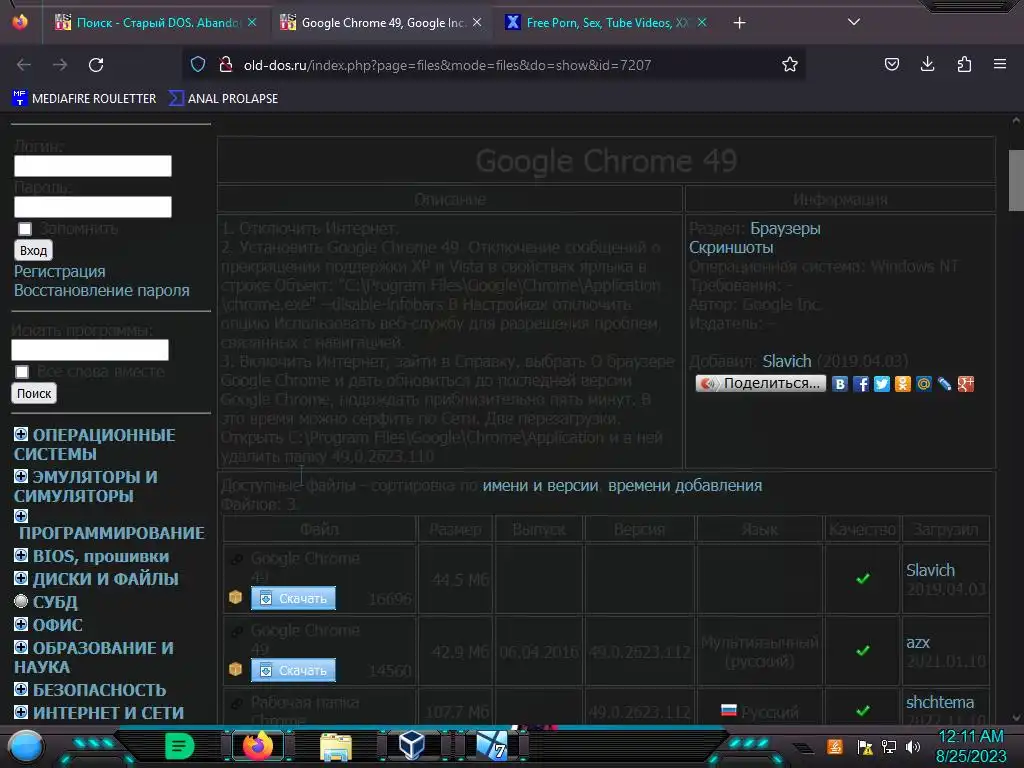Viewport: 1024px width, 768px height.
Task: Expand ПРОГРАММИРОВАНИЕ category
Action: pyautogui.click(x=21, y=517)
